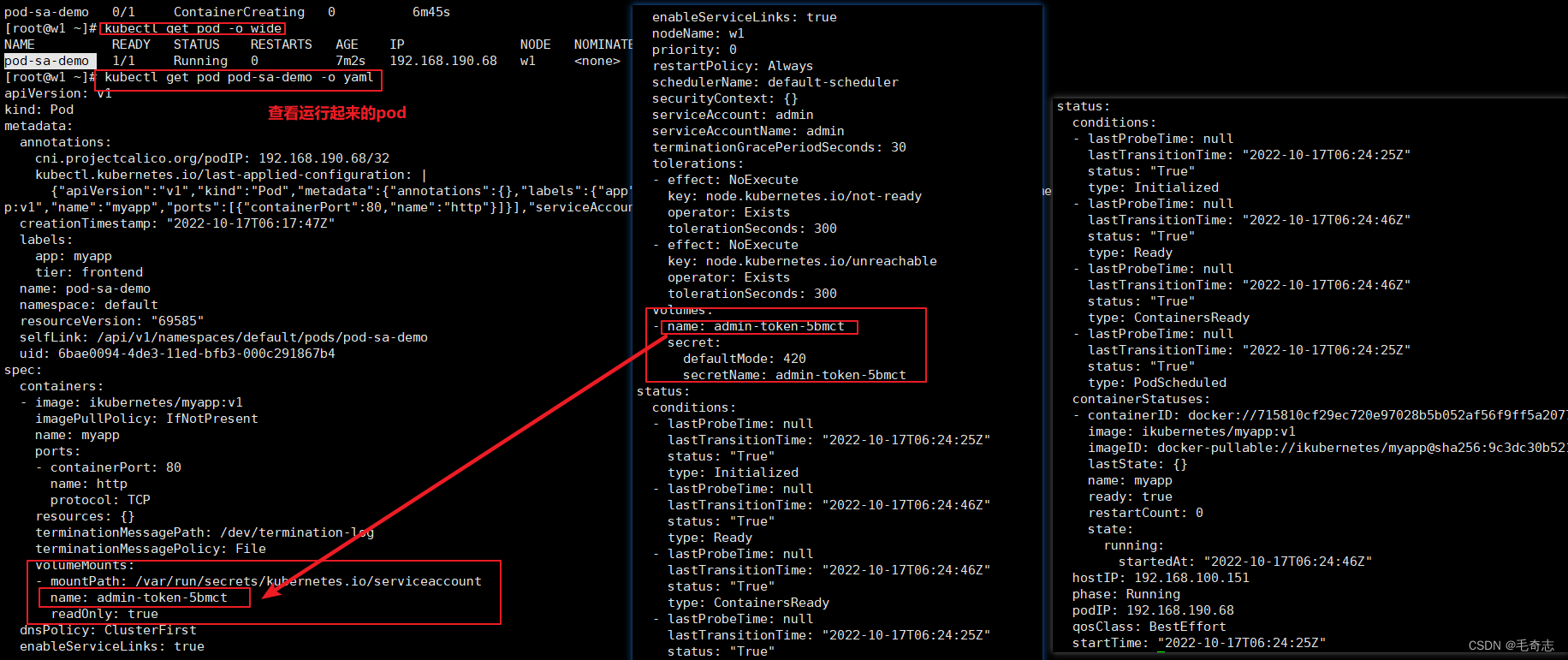Click the mountPath '/var/run/secrets/kubernetes.io/serviceaccount' line

pyautogui.click(x=265, y=581)
